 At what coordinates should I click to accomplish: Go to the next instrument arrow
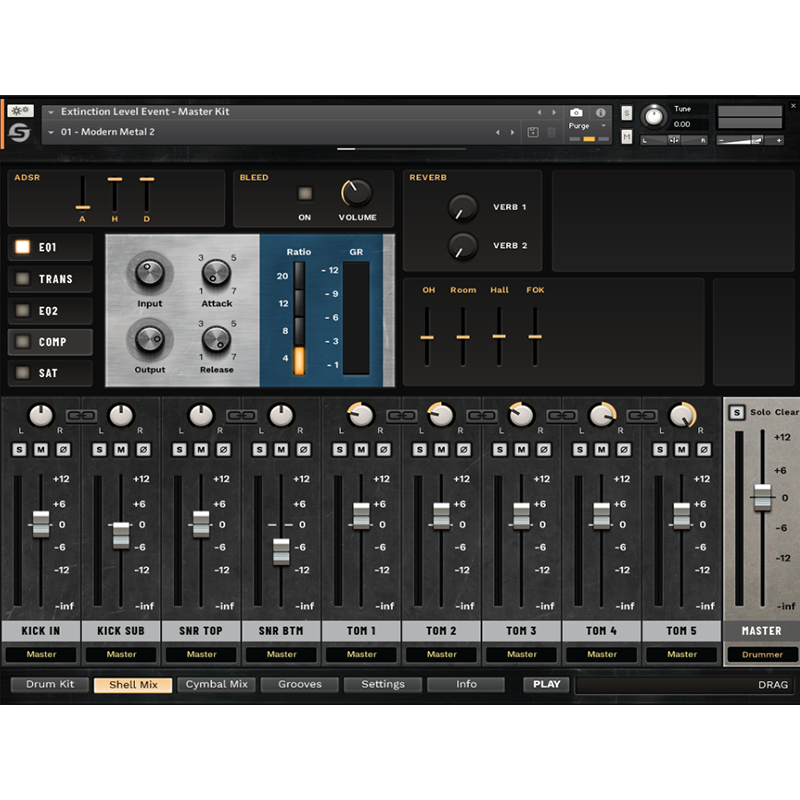(554, 112)
